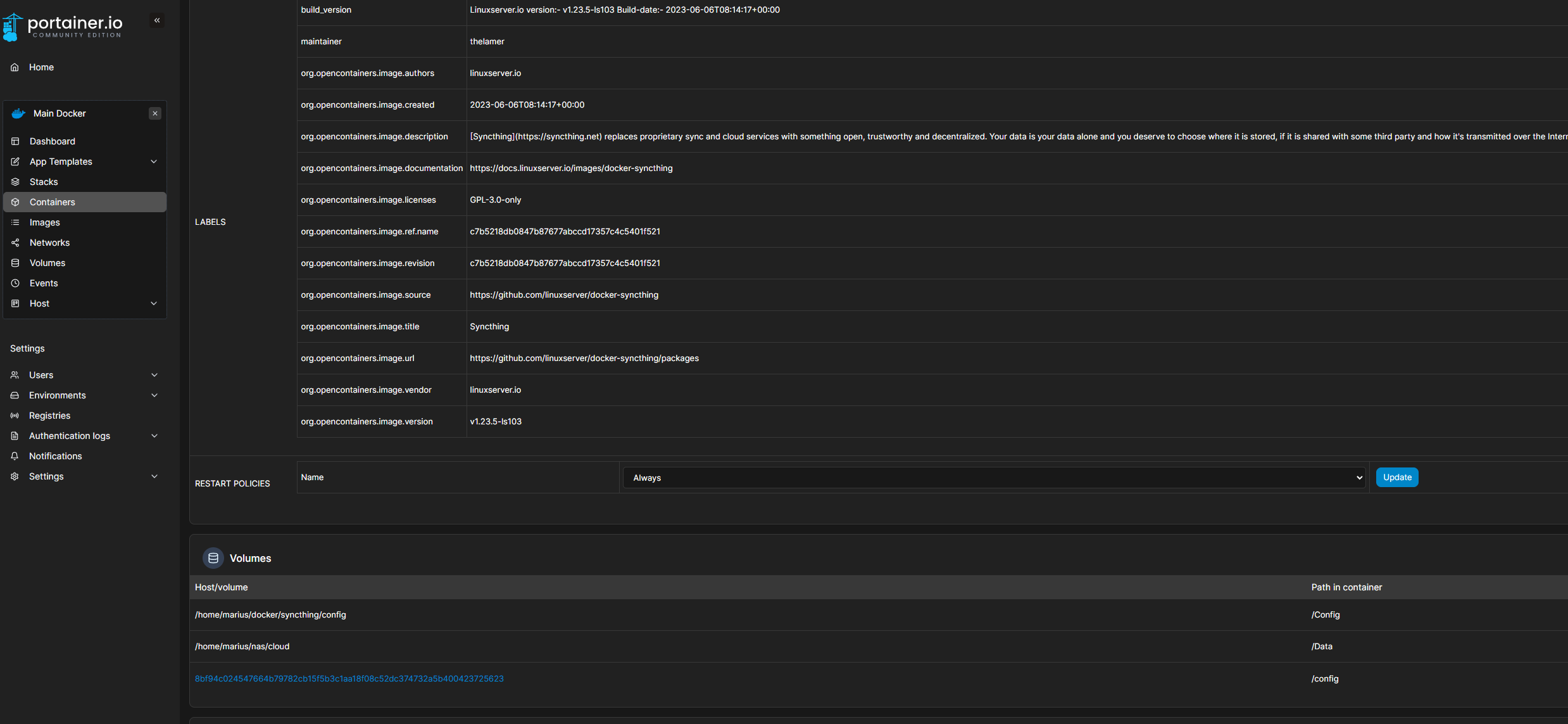Viewport: 1568px width, 724px height.
Task: Click the Events clock icon
Action: point(15,283)
